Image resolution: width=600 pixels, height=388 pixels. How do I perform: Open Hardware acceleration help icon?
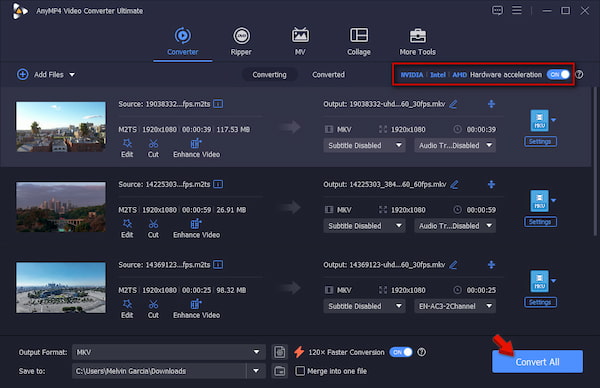579,75
